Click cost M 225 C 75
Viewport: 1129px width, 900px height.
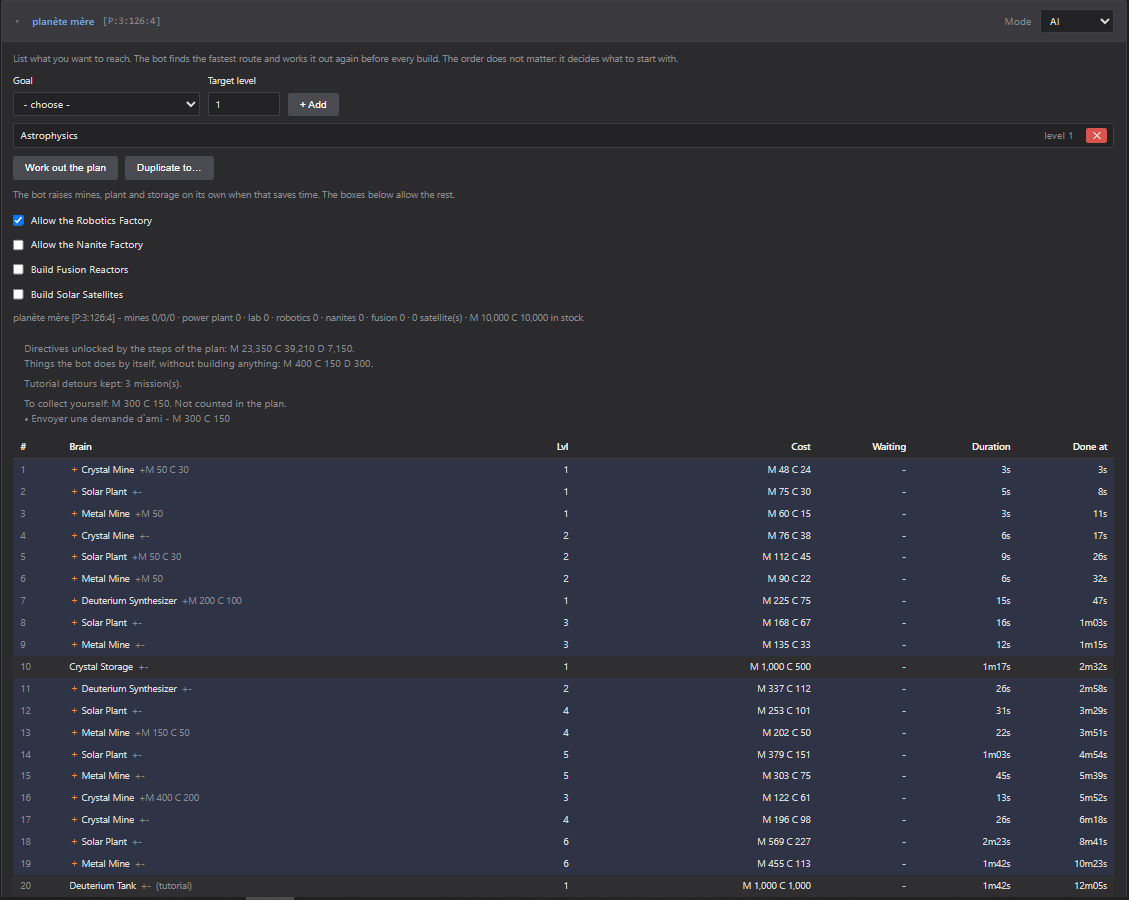(x=786, y=600)
